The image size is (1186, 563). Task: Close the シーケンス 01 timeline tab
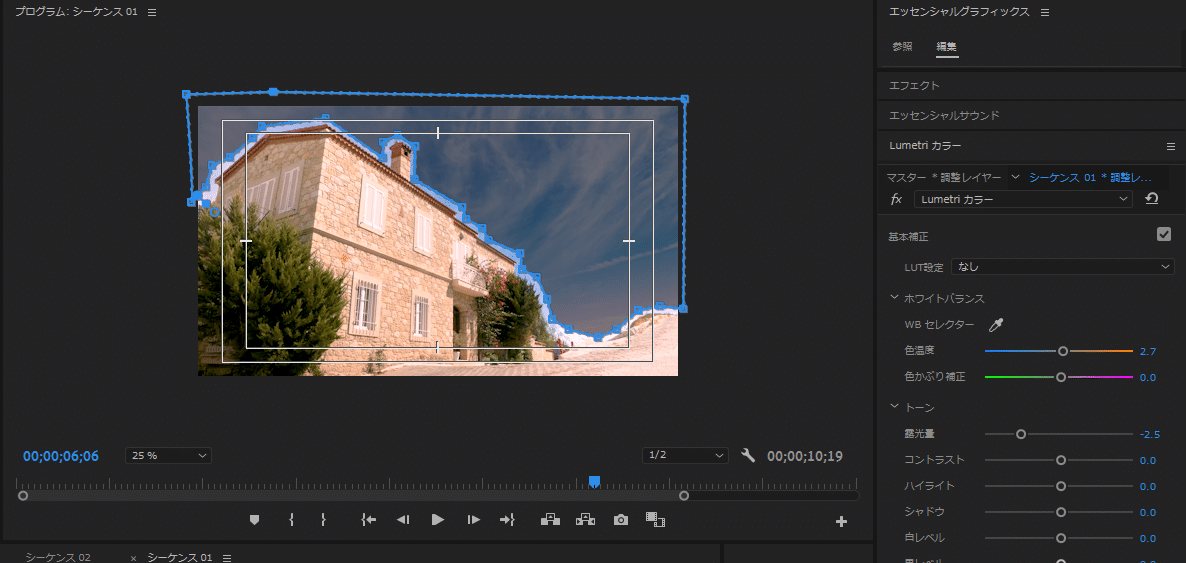point(133,558)
